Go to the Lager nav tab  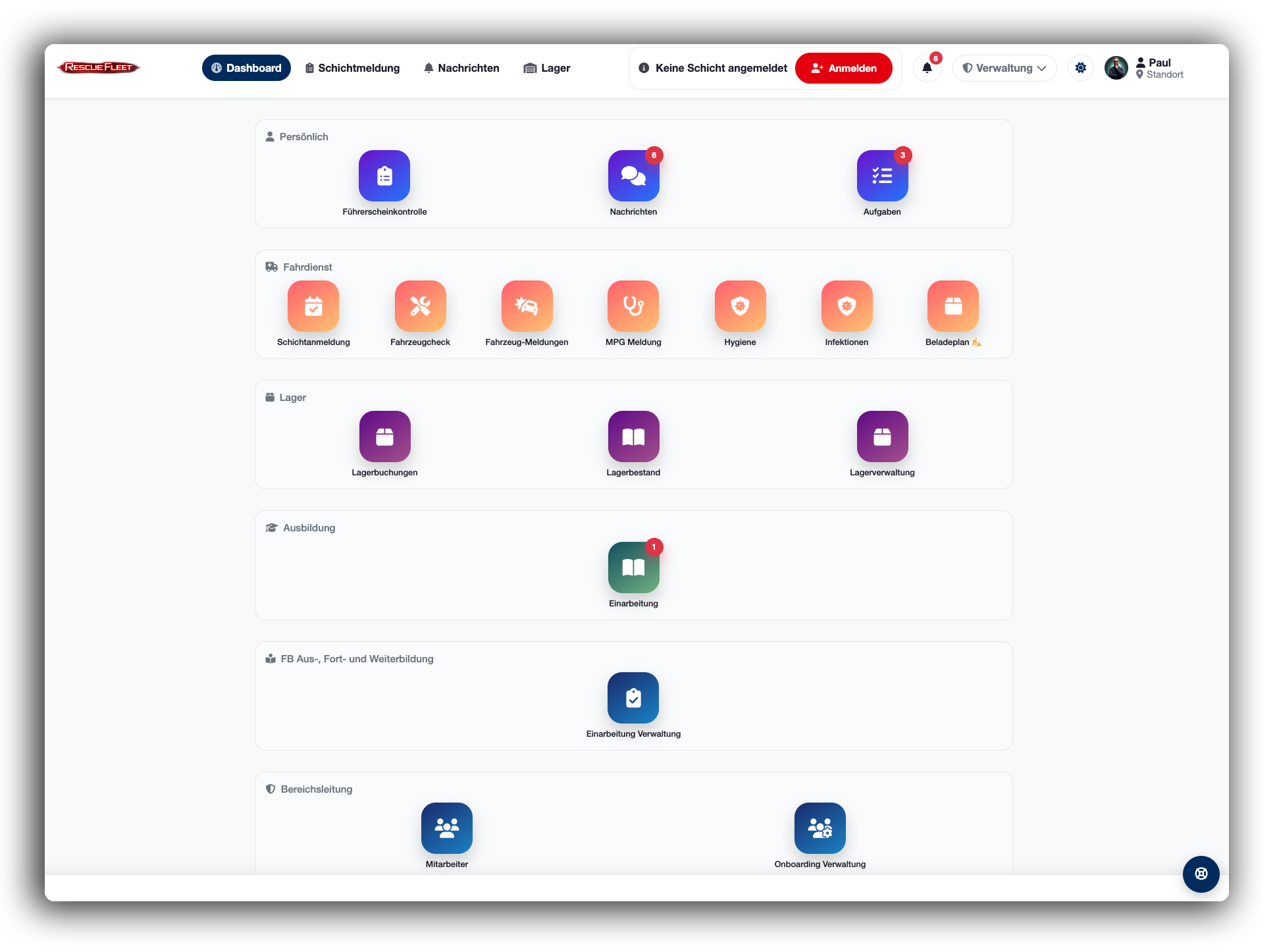click(547, 68)
